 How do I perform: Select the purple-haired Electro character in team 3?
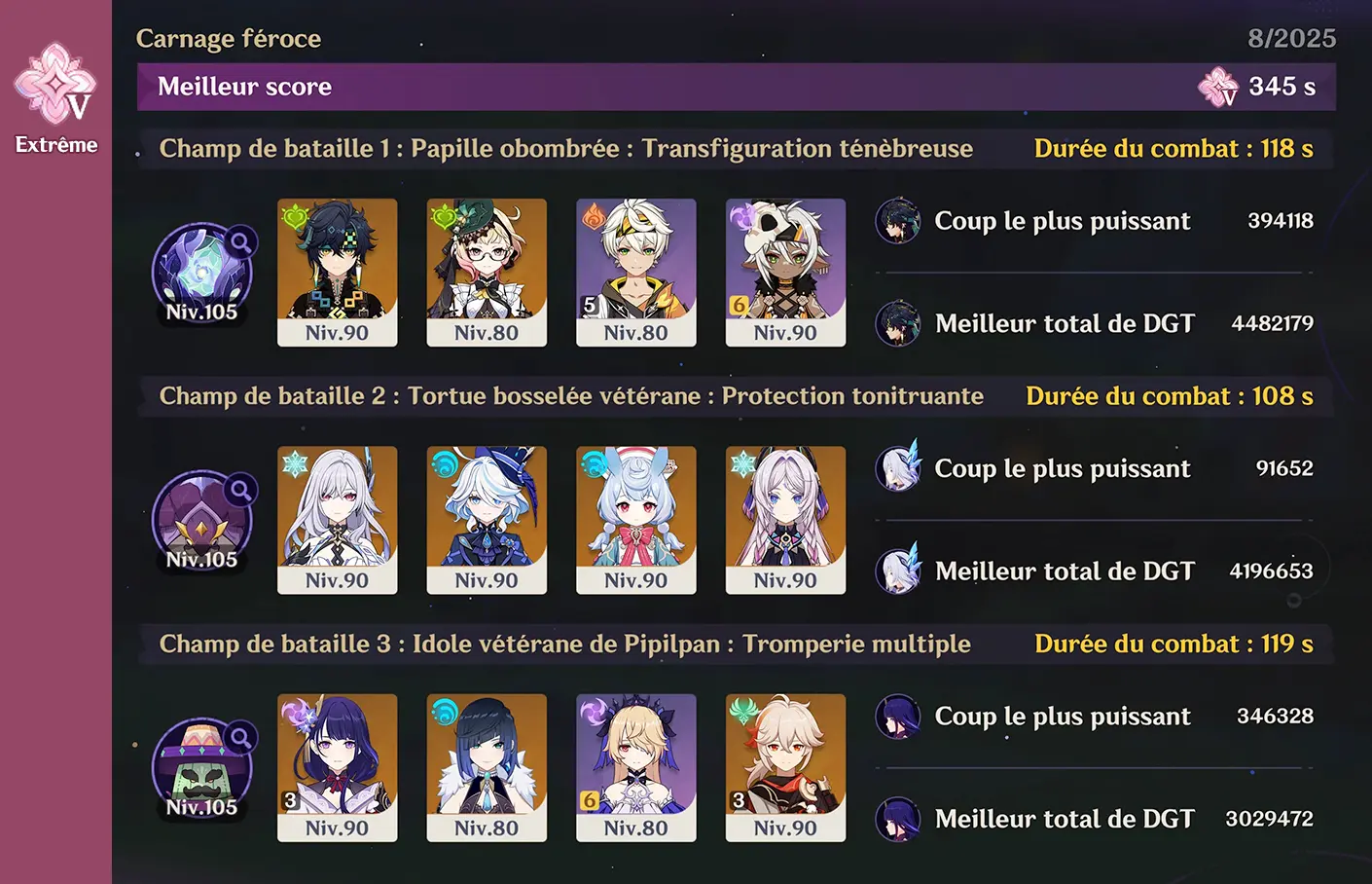click(338, 768)
